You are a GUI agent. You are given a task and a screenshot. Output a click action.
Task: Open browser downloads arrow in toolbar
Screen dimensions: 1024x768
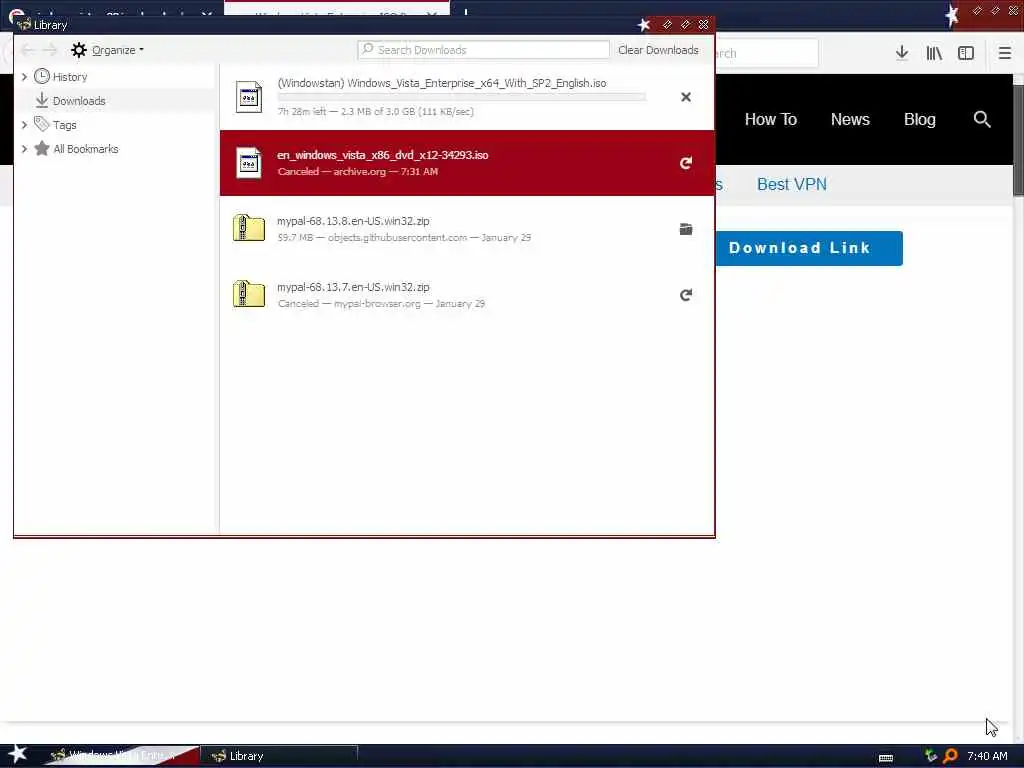pos(902,53)
